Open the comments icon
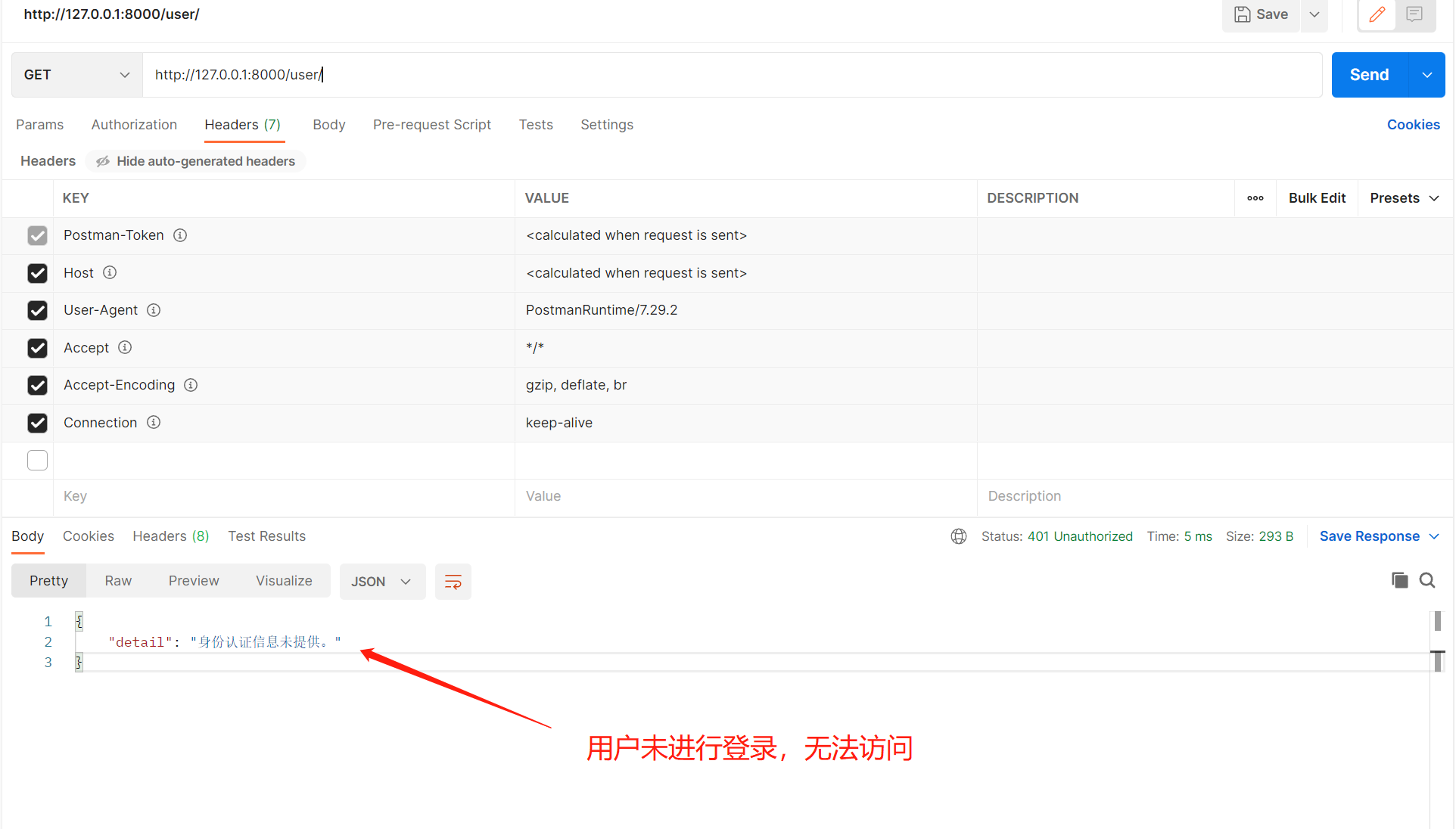The width and height of the screenshot is (1456, 829). pyautogui.click(x=1414, y=14)
